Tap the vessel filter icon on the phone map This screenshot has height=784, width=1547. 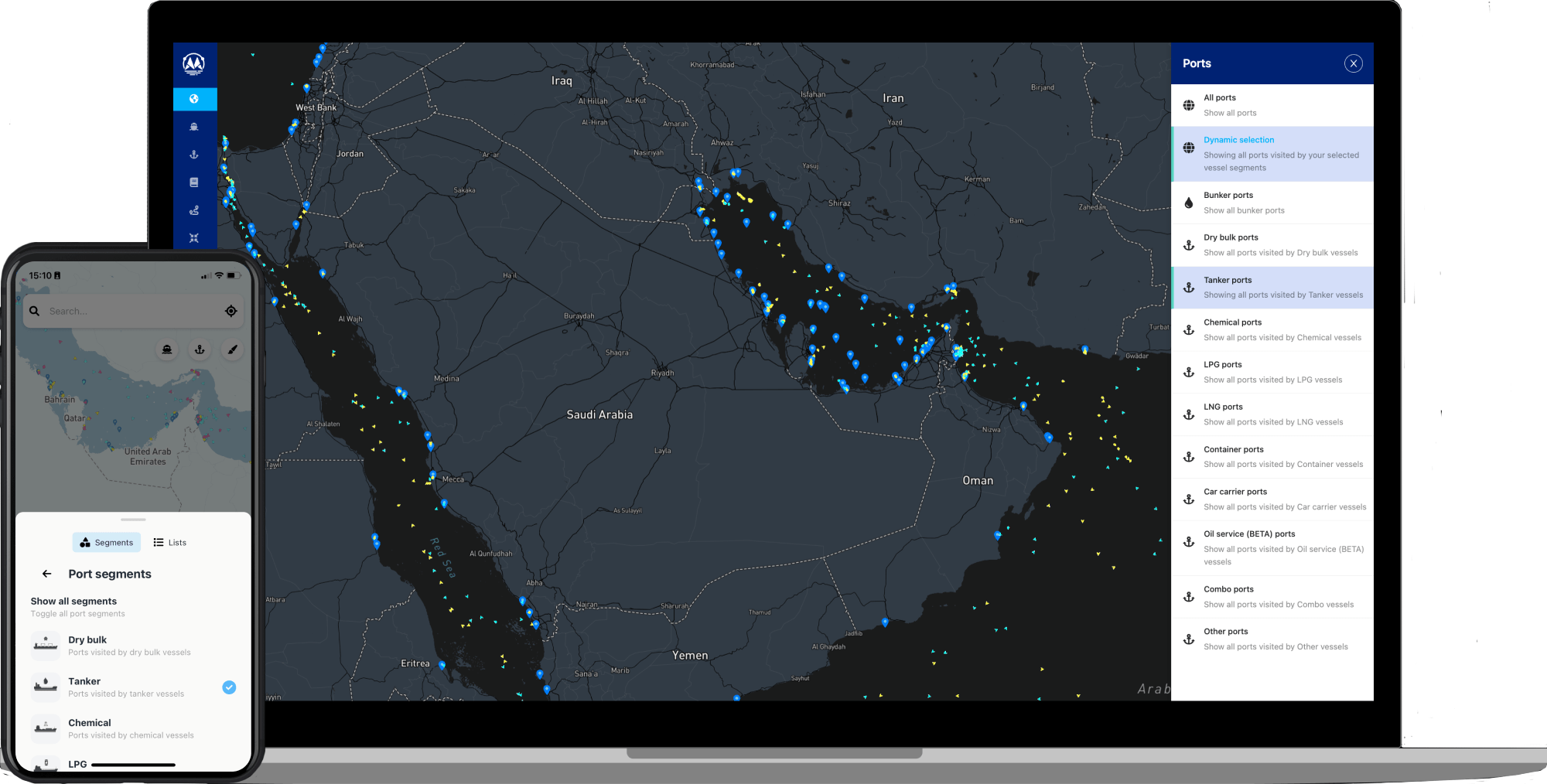167,349
